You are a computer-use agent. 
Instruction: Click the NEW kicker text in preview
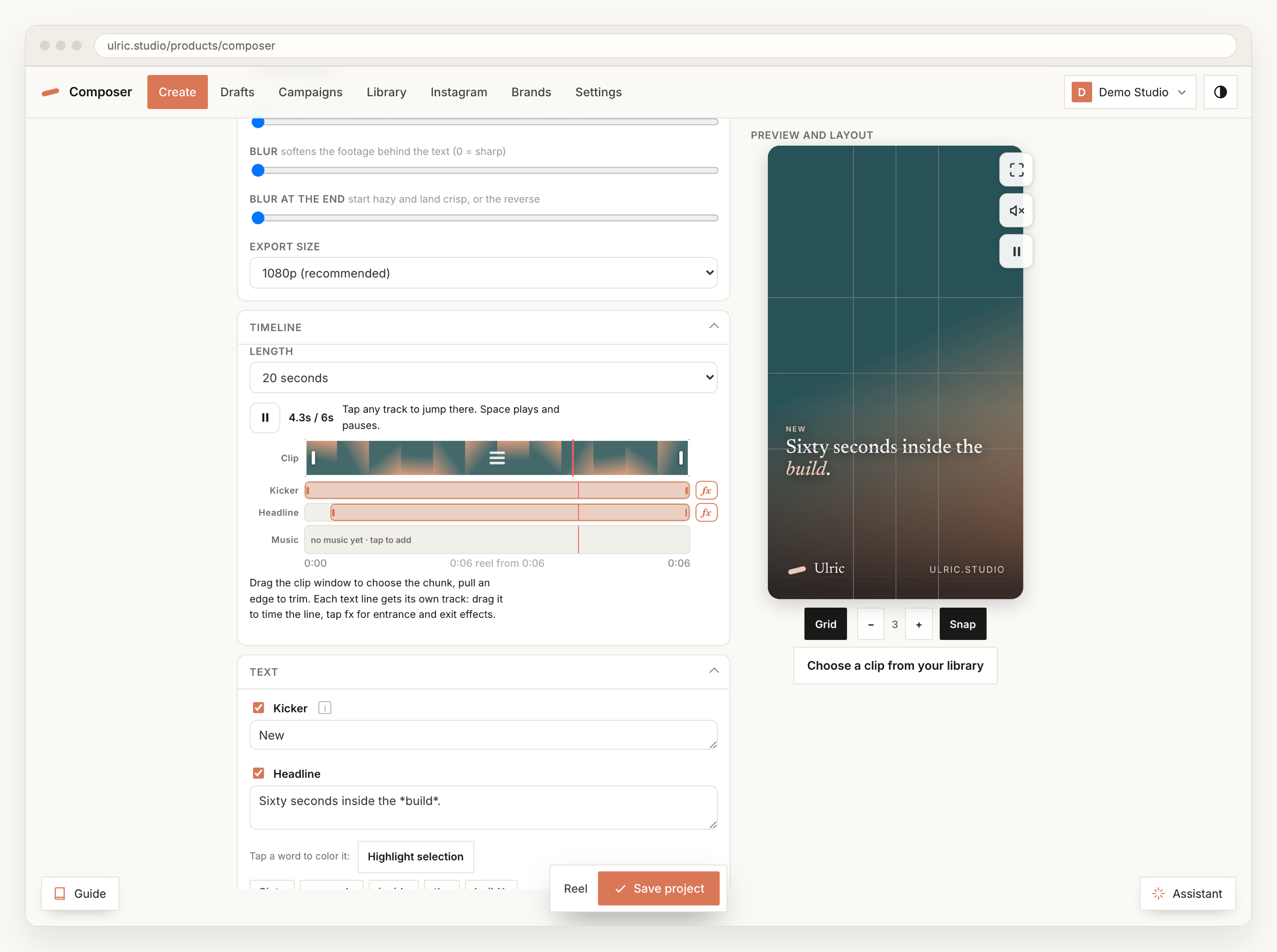click(x=795, y=429)
